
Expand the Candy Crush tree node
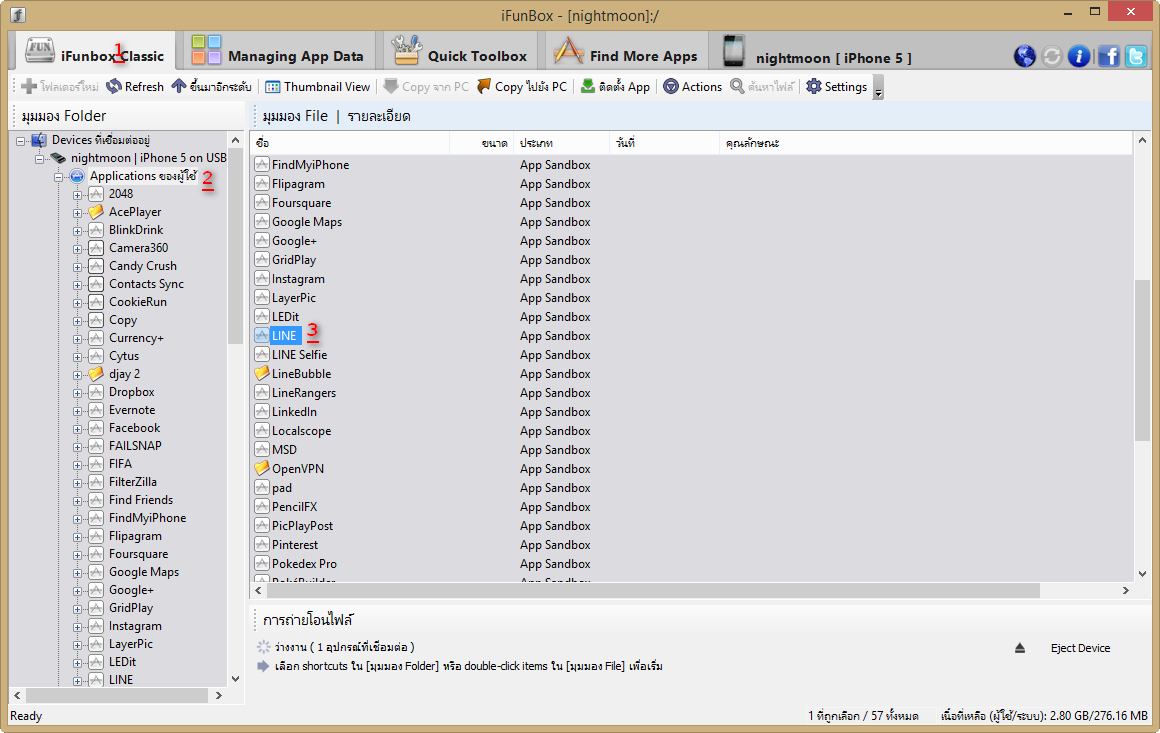(x=77, y=267)
